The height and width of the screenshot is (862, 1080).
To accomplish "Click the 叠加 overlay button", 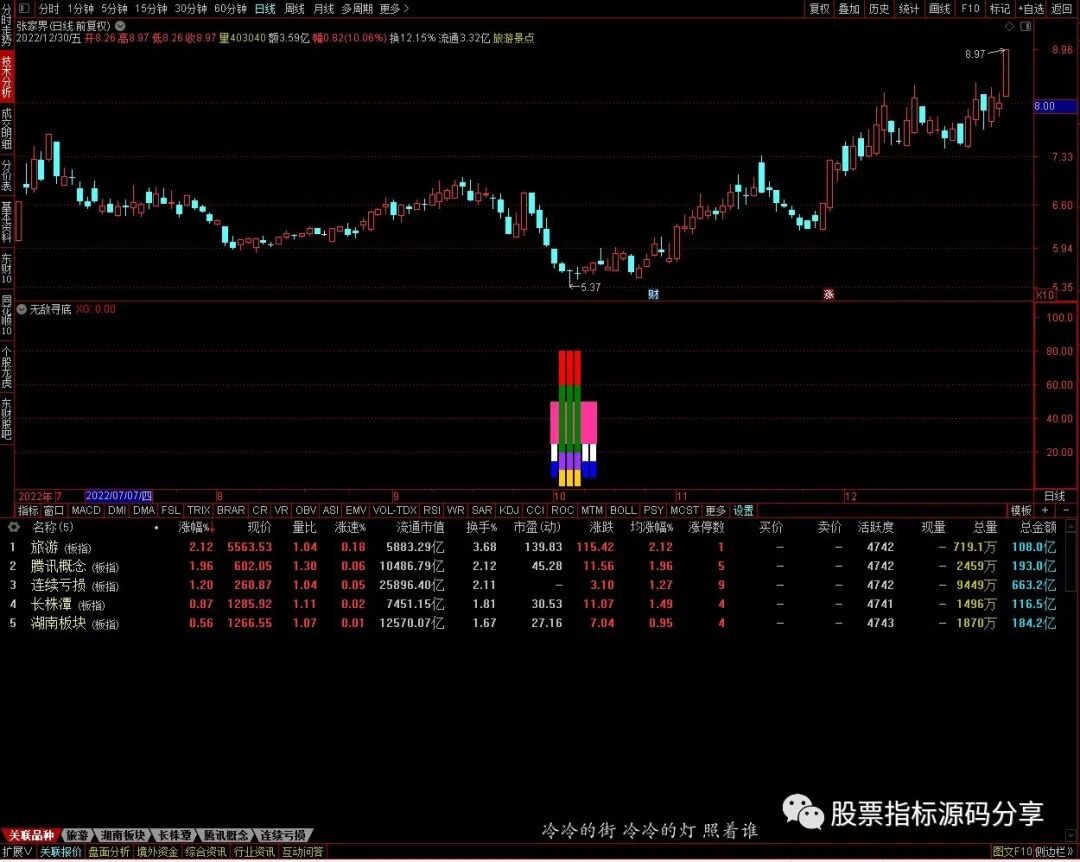I will (x=849, y=9).
